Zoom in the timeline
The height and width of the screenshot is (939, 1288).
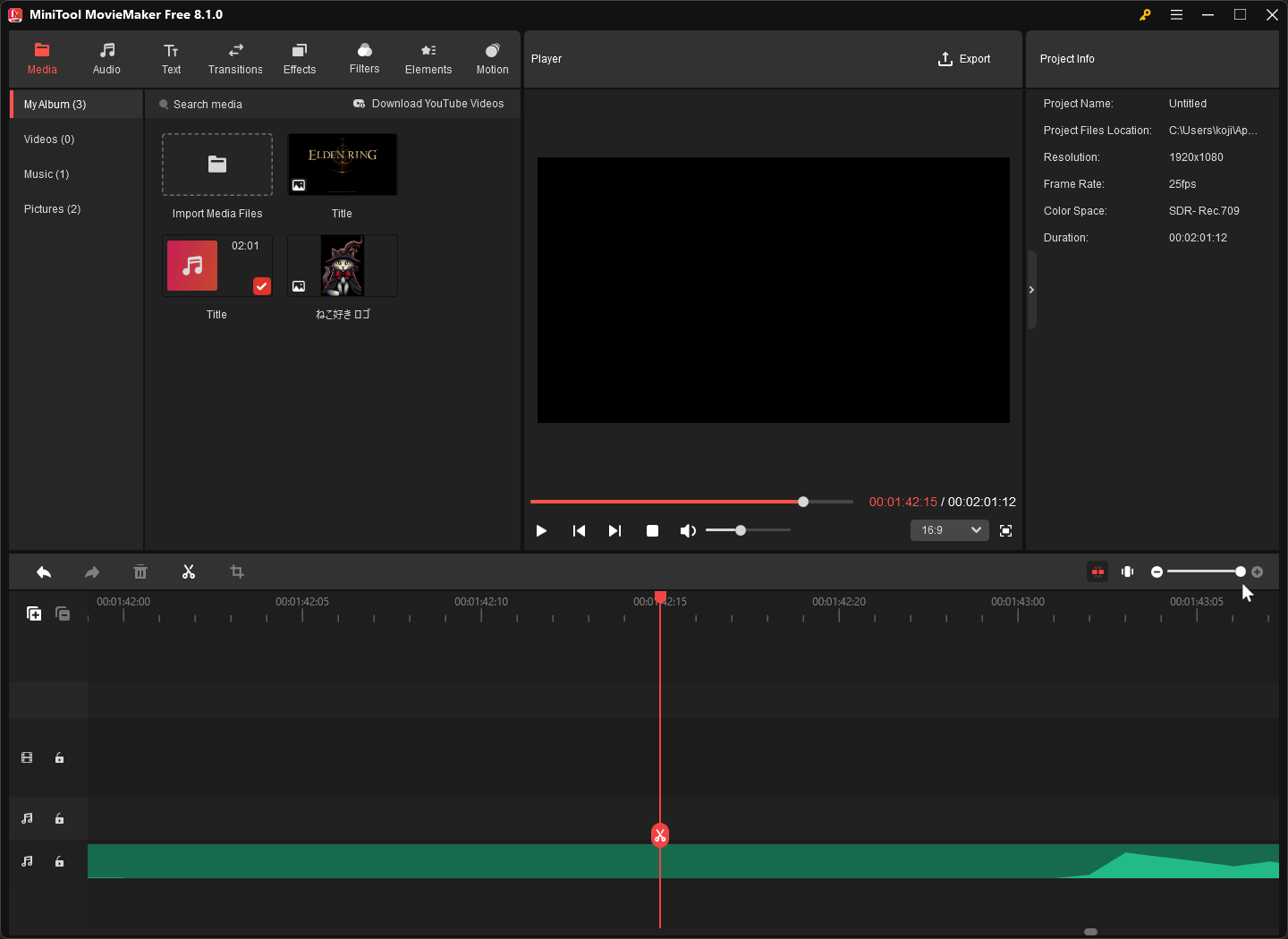1257,572
